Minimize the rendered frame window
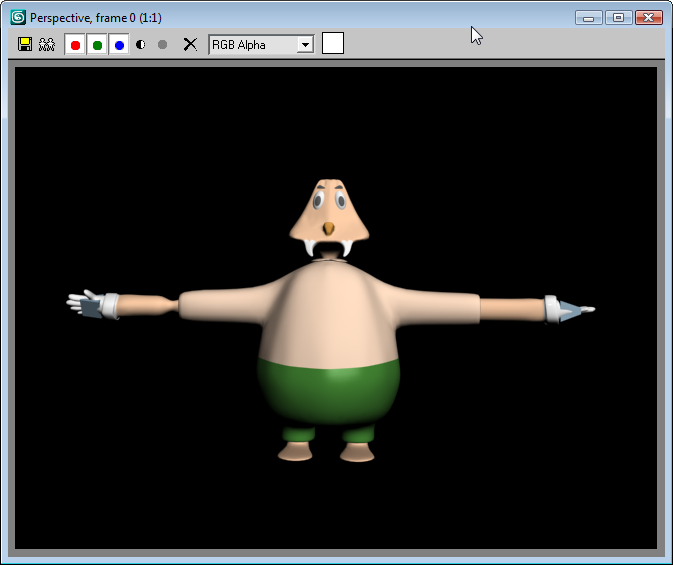673x565 pixels. [x=588, y=18]
